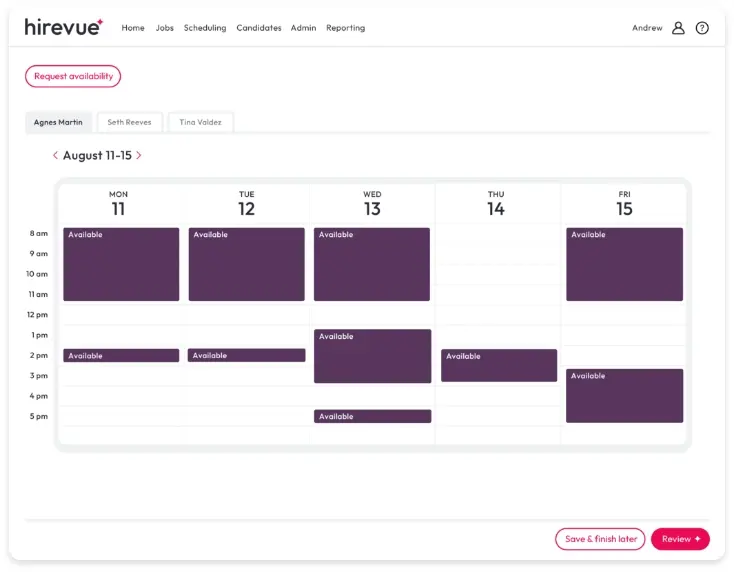Navigate to Scheduling
734x572 pixels.
click(x=205, y=28)
